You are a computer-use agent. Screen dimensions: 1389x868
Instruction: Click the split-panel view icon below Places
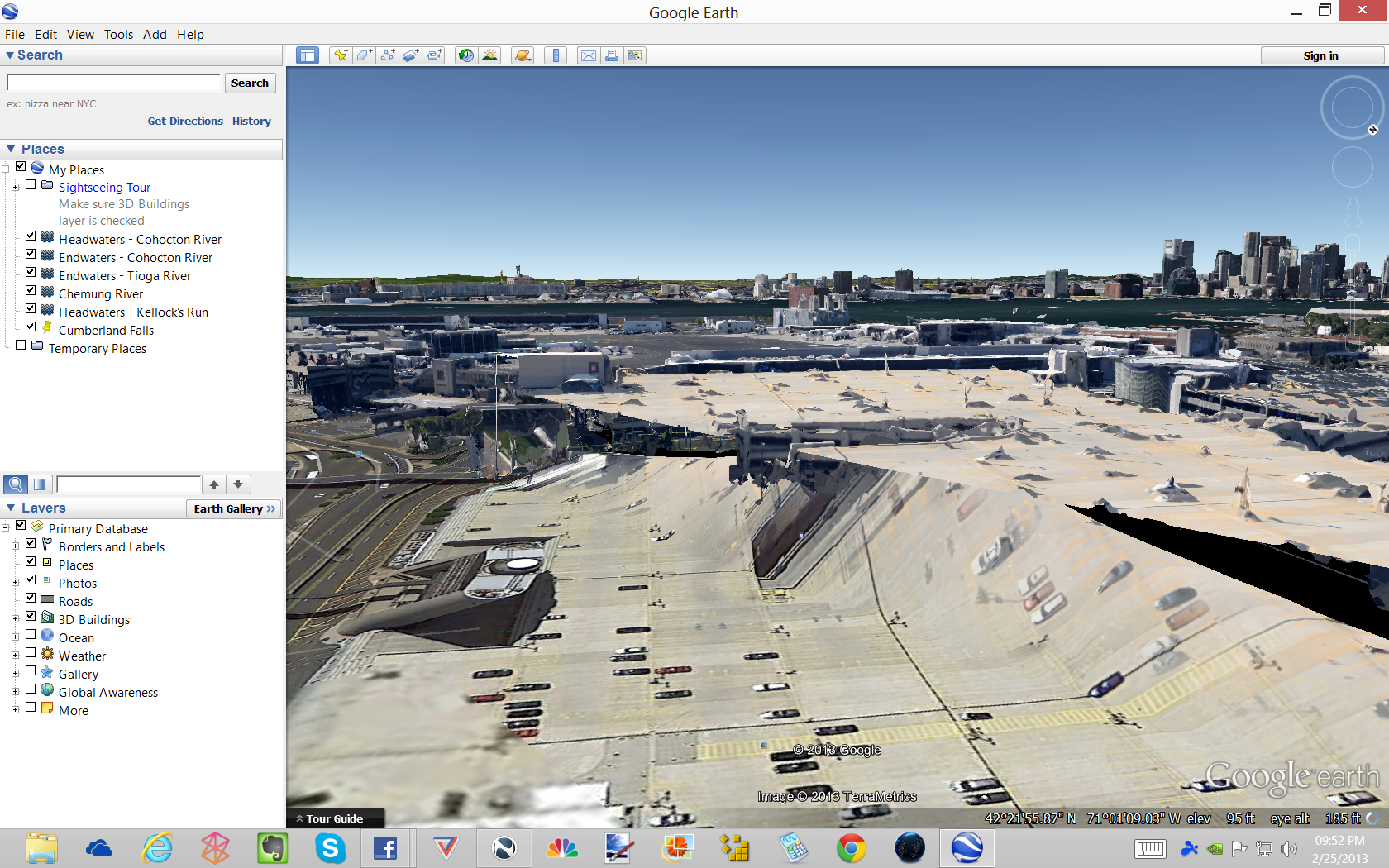(40, 484)
